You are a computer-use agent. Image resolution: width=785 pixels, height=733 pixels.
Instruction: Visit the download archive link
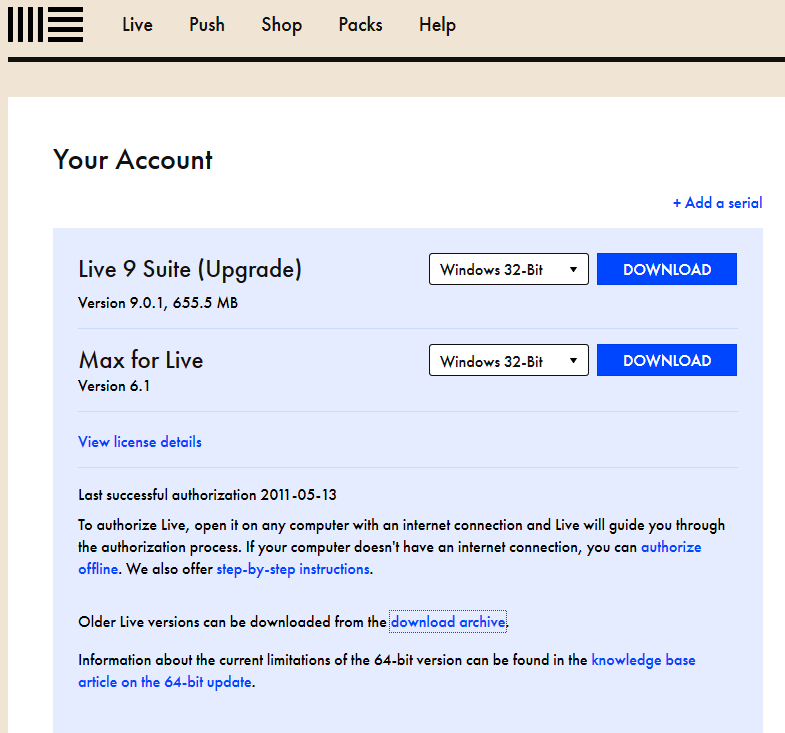(x=448, y=622)
